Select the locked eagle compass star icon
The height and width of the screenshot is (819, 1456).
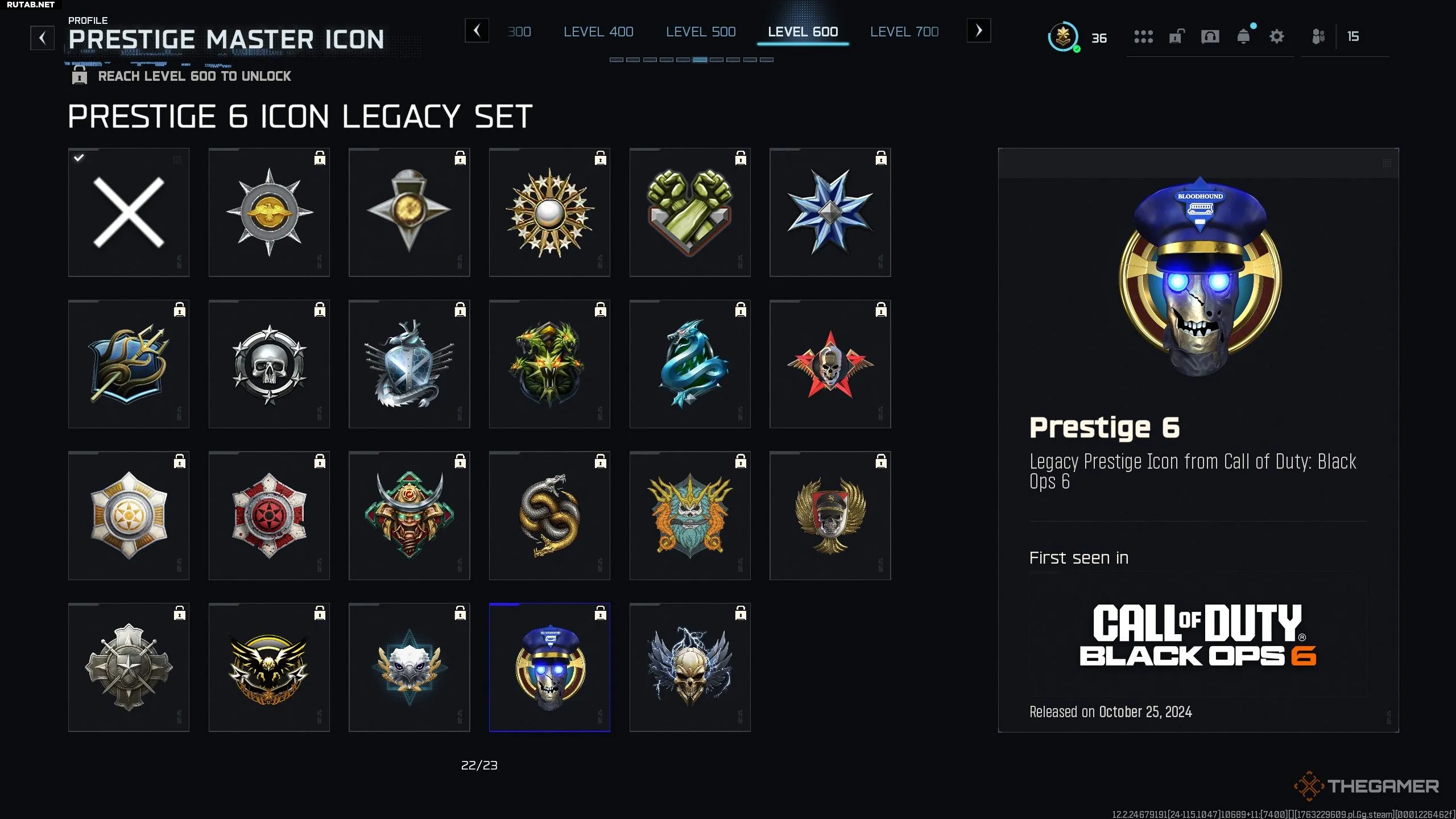pos(269,212)
